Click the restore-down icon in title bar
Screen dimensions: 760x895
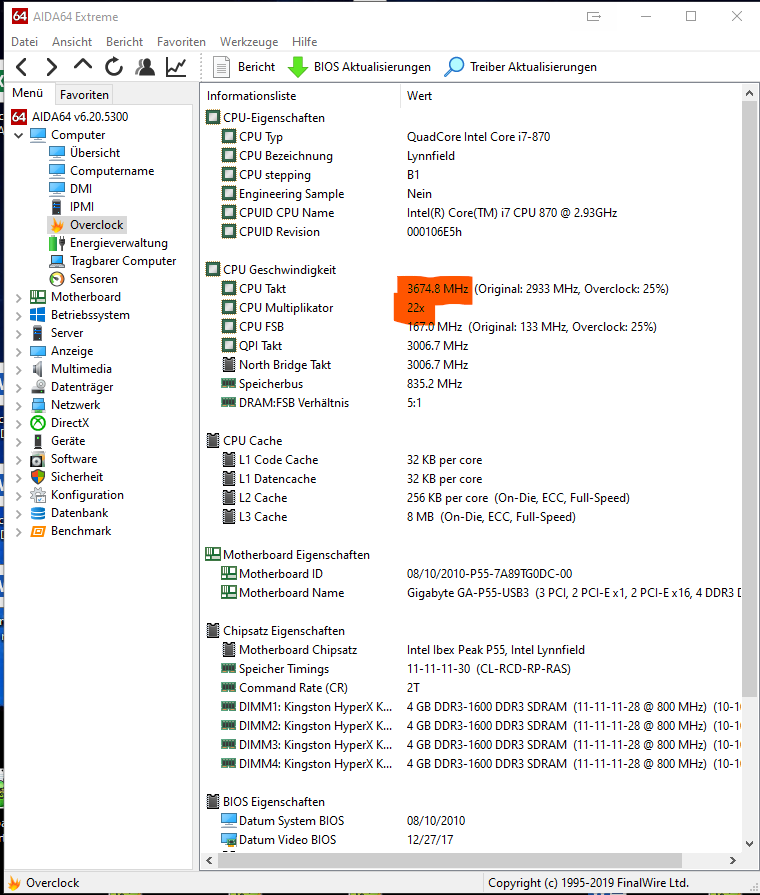(x=593, y=17)
